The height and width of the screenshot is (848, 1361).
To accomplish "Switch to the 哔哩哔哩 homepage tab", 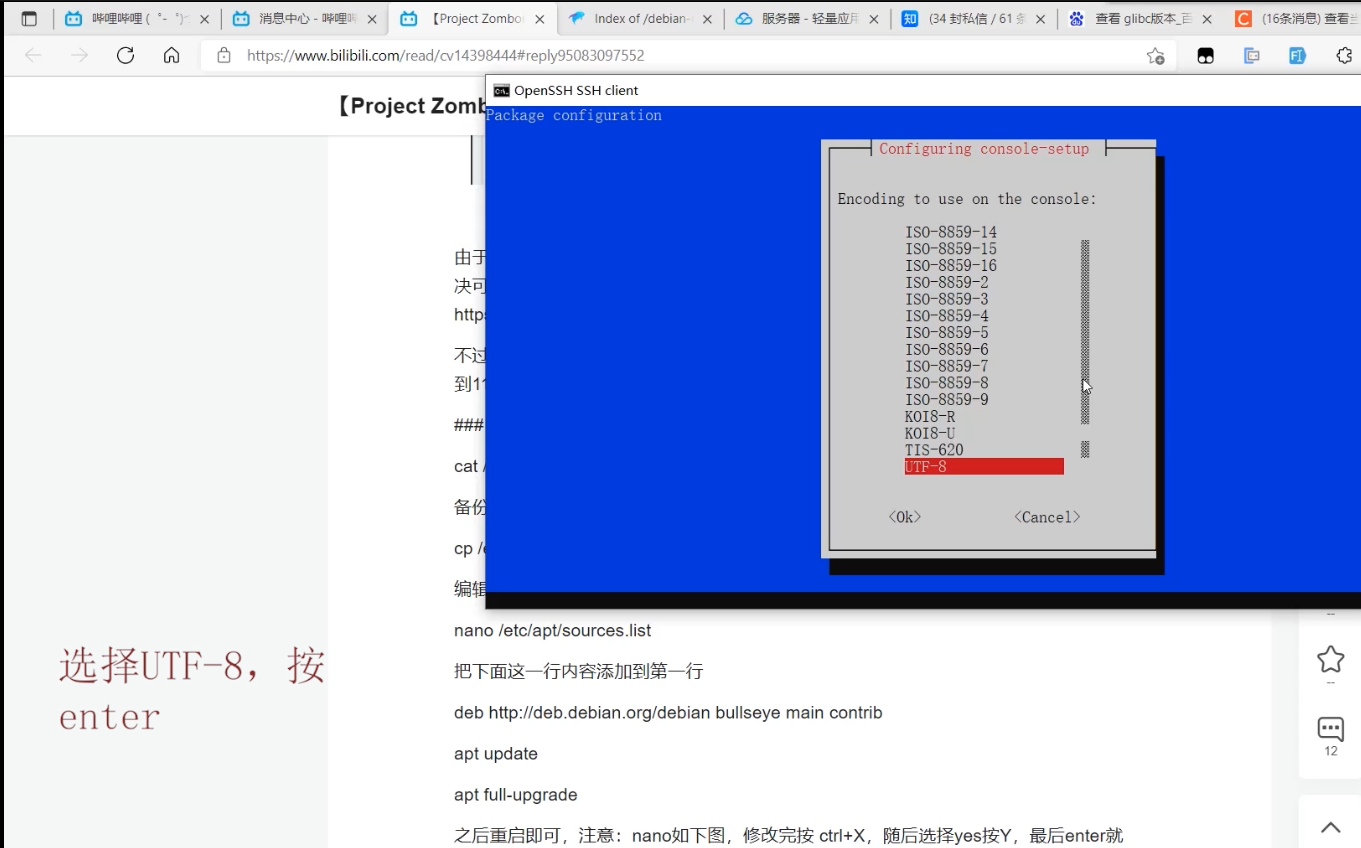I will pos(138,18).
